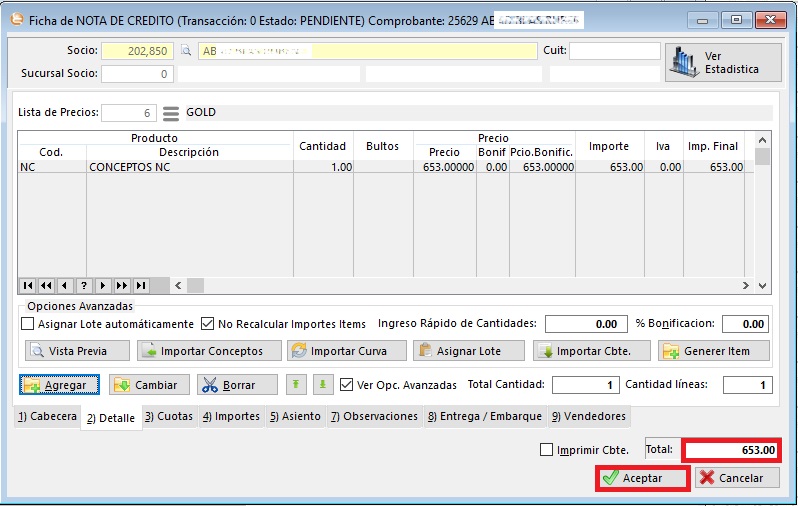Open the Observaciones tab
798x506 pixels.
(x=374, y=416)
